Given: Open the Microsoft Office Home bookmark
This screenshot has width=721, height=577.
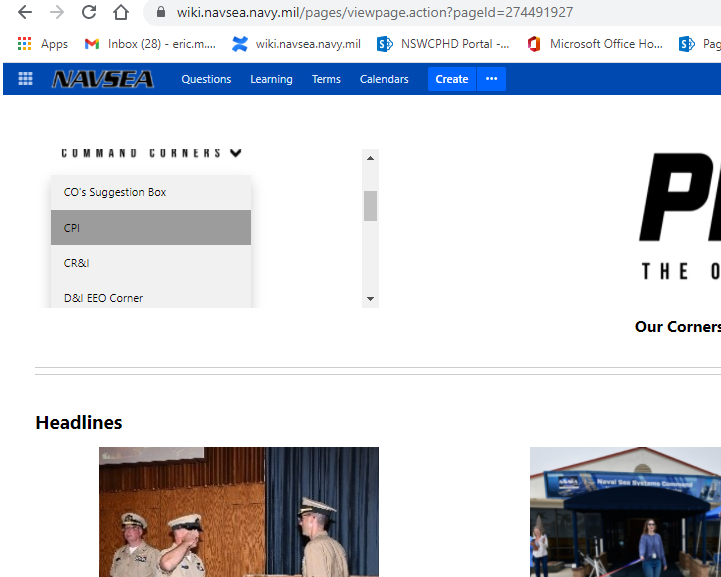Looking at the screenshot, I should [595, 44].
